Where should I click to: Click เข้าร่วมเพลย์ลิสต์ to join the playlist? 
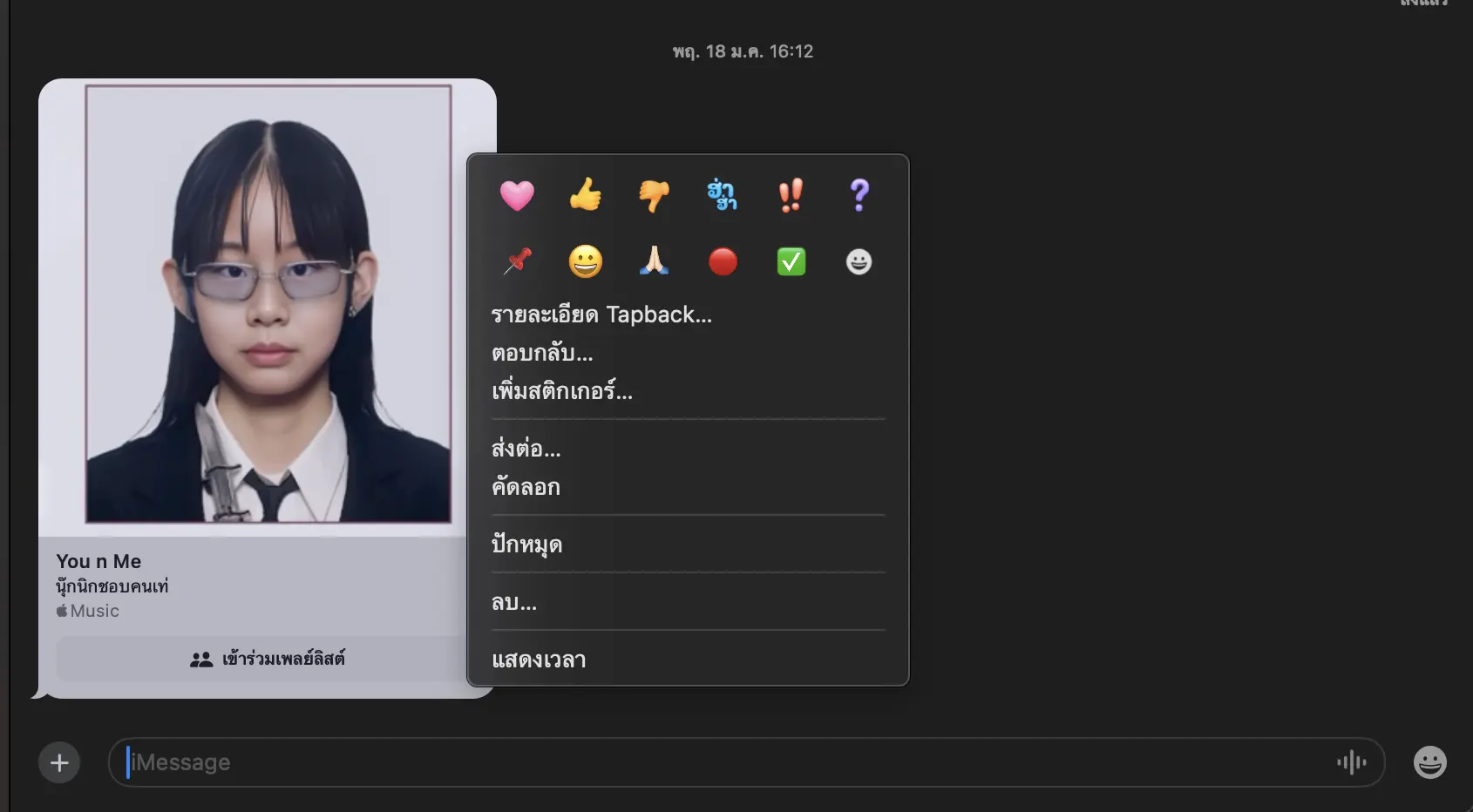click(267, 659)
